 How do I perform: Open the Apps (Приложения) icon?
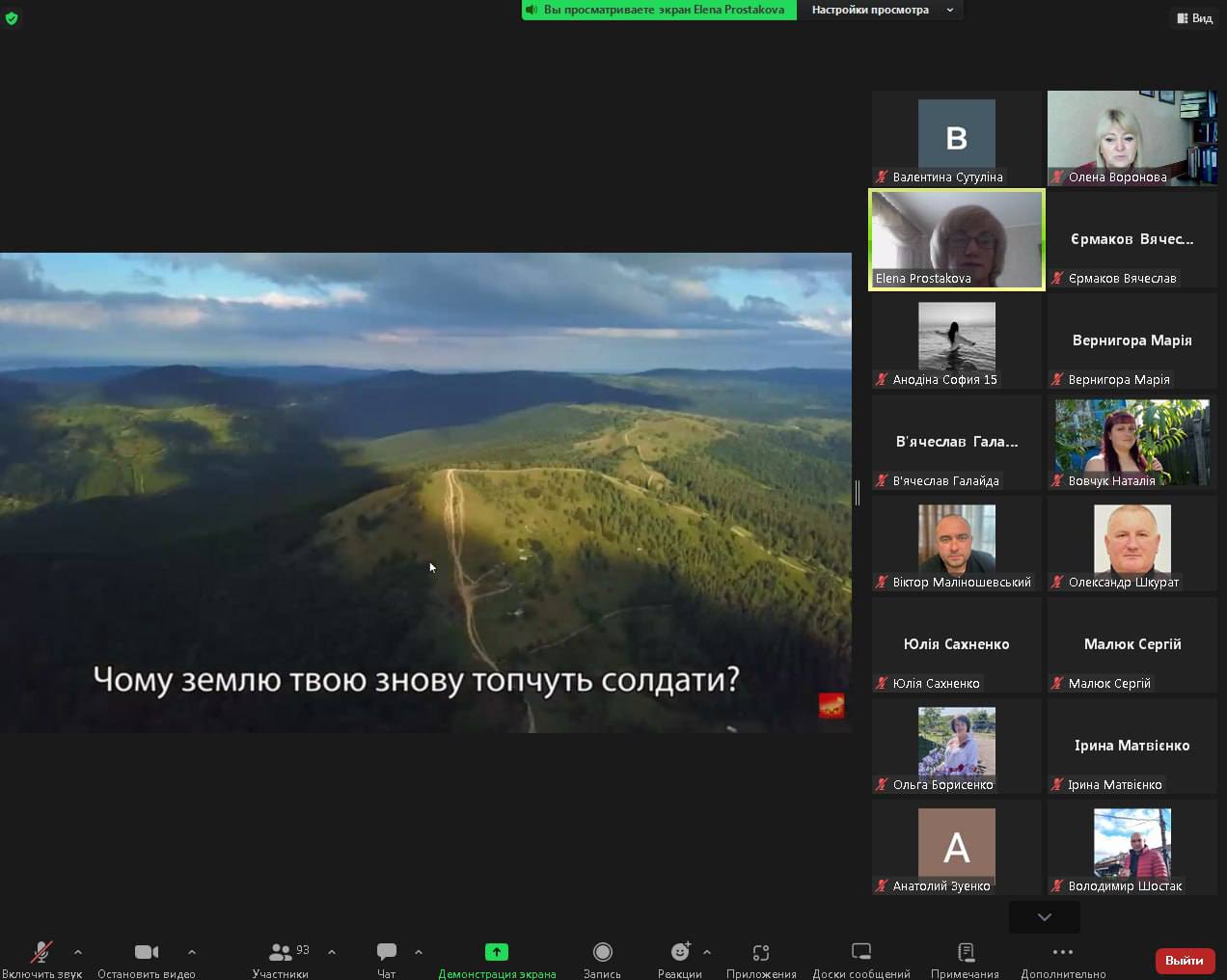(761, 952)
